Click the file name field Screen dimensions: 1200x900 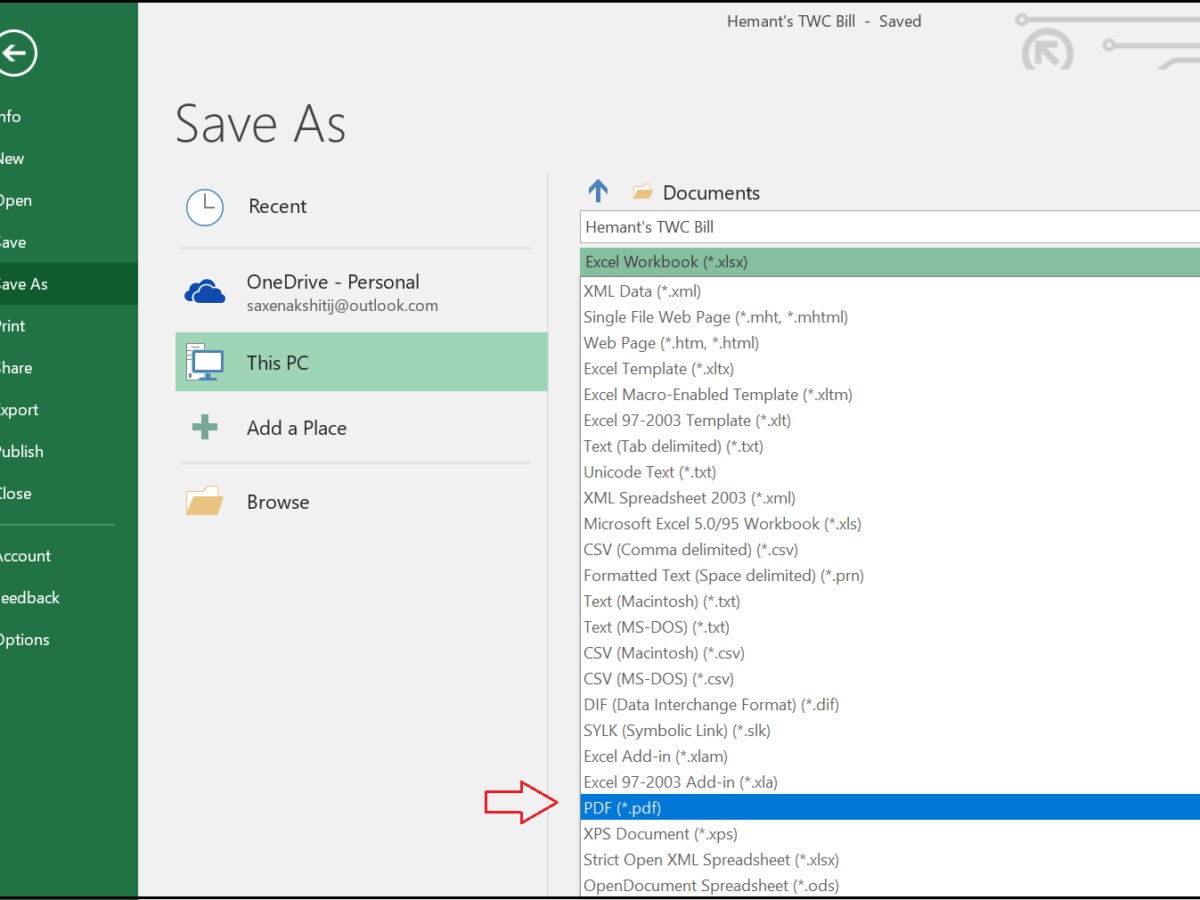tap(888, 227)
